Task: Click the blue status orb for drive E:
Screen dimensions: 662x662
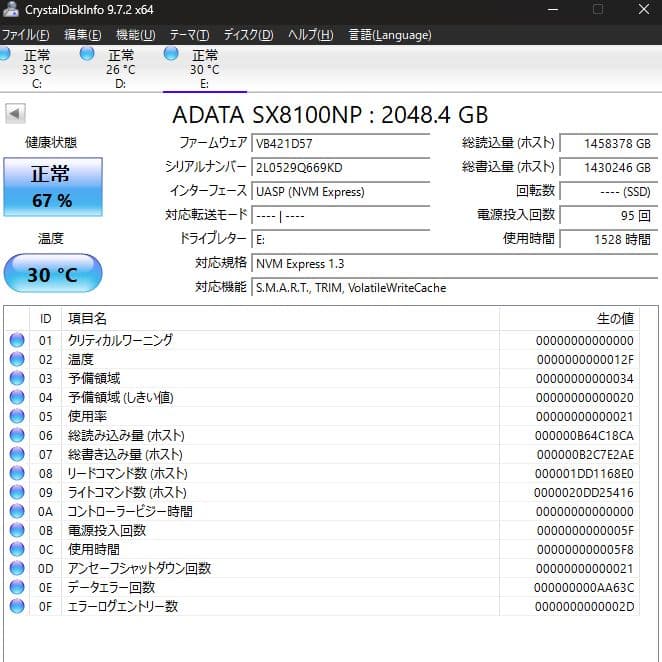Action: (171, 54)
